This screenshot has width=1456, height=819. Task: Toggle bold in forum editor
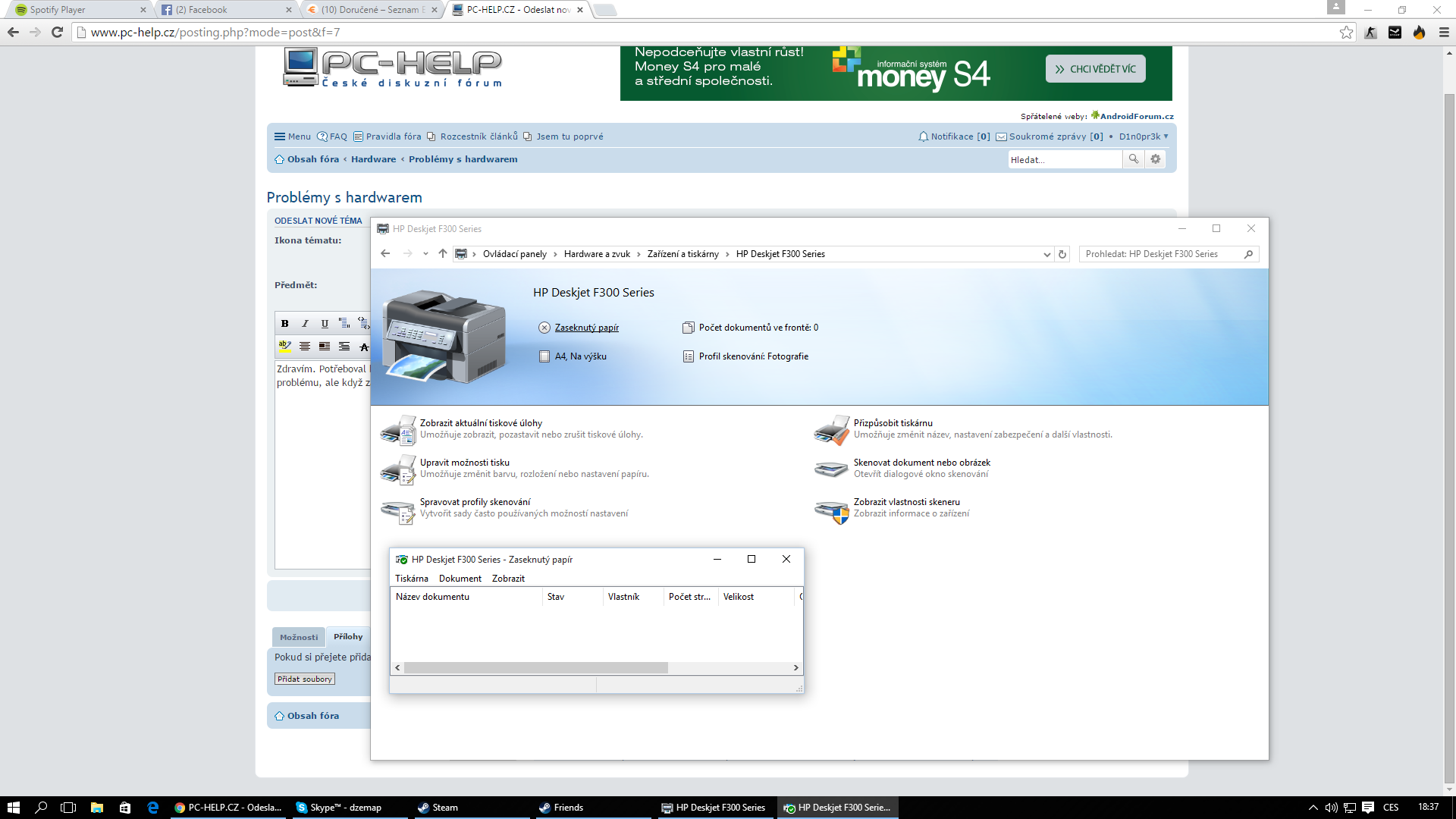pos(285,324)
